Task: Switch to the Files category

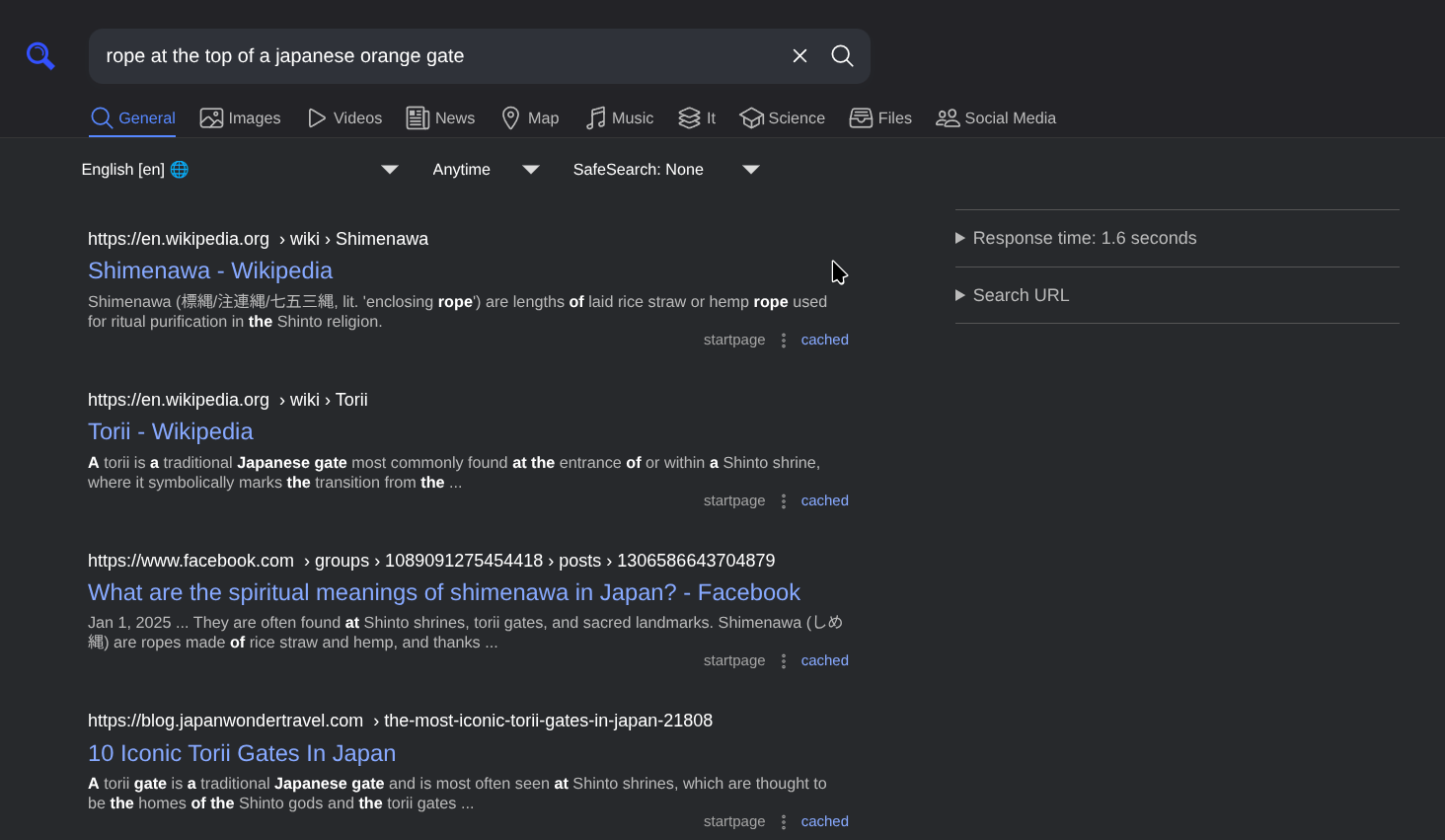Action: tap(880, 118)
